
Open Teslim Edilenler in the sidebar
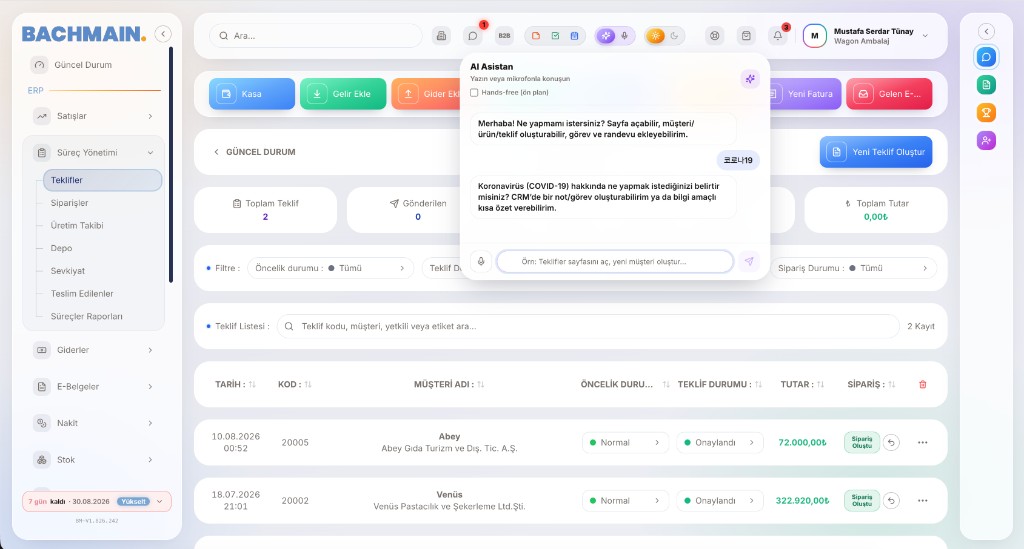(x=82, y=294)
